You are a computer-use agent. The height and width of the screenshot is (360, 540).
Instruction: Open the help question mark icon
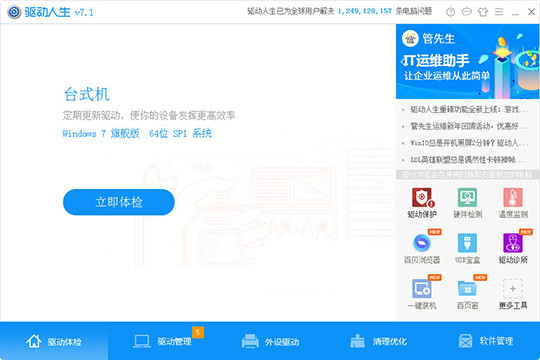pyautogui.click(x=450, y=12)
